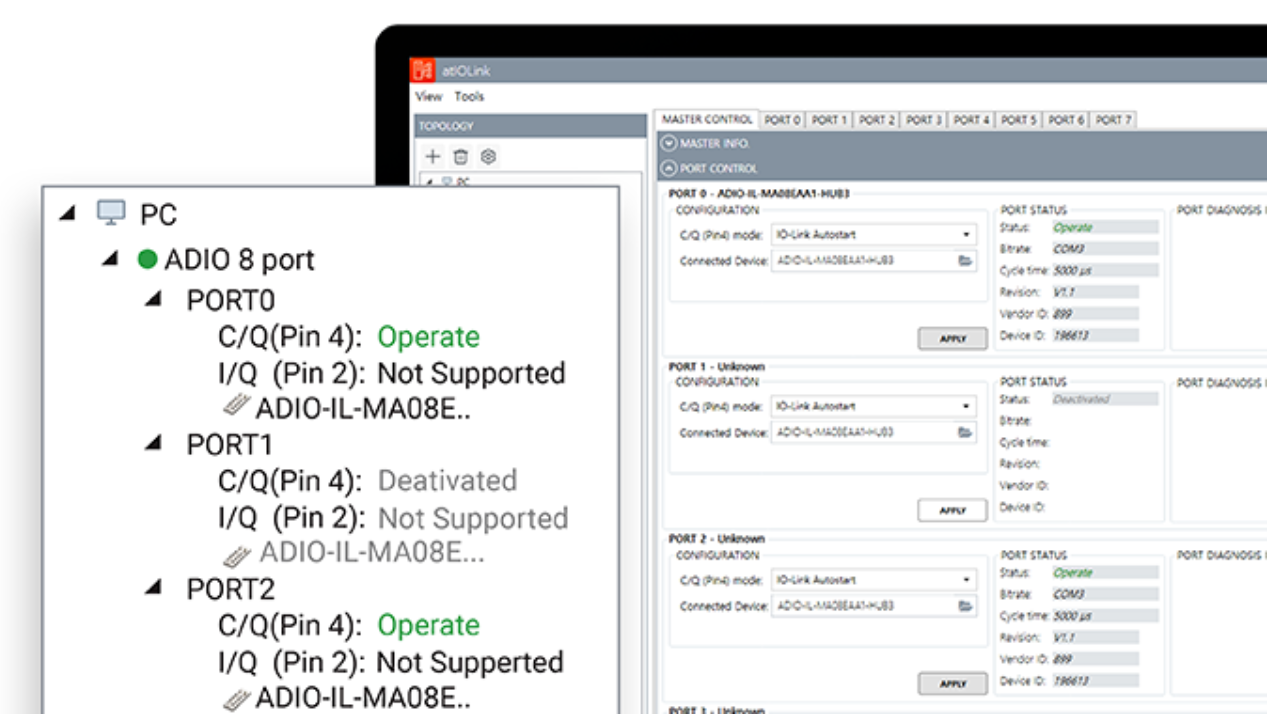Collapse the PORT CONTROL section
1269x723 pixels.
(670, 168)
